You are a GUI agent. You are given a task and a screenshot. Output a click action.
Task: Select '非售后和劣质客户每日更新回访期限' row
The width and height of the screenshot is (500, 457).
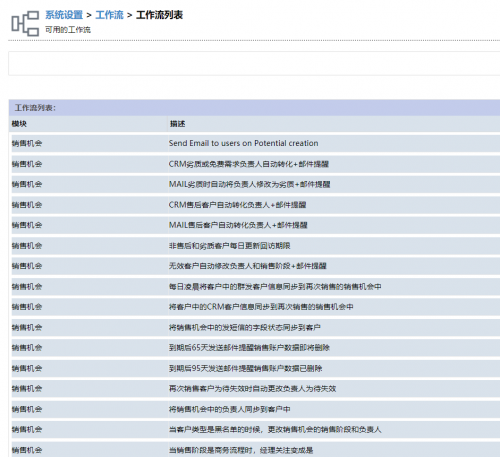256,246
